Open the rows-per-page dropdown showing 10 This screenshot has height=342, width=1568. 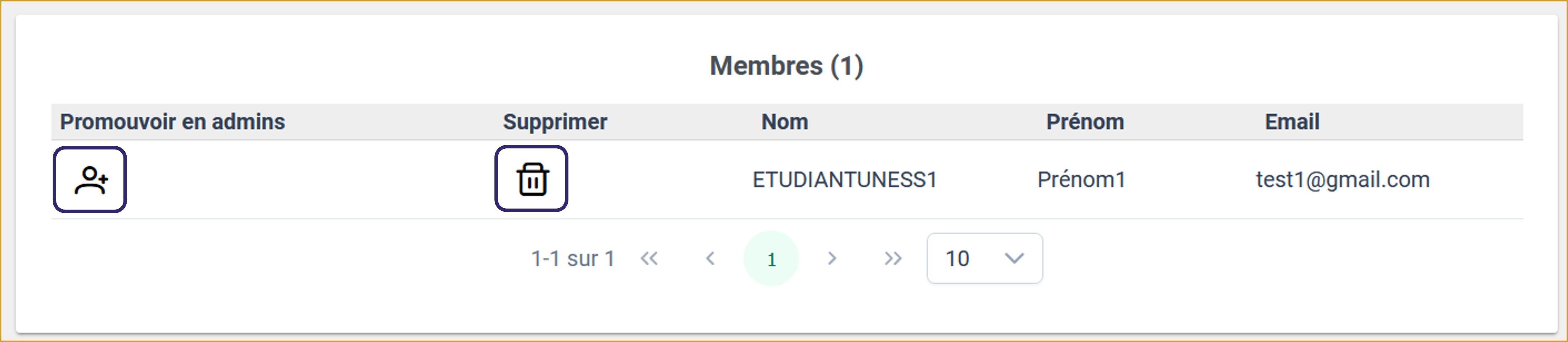tap(984, 259)
